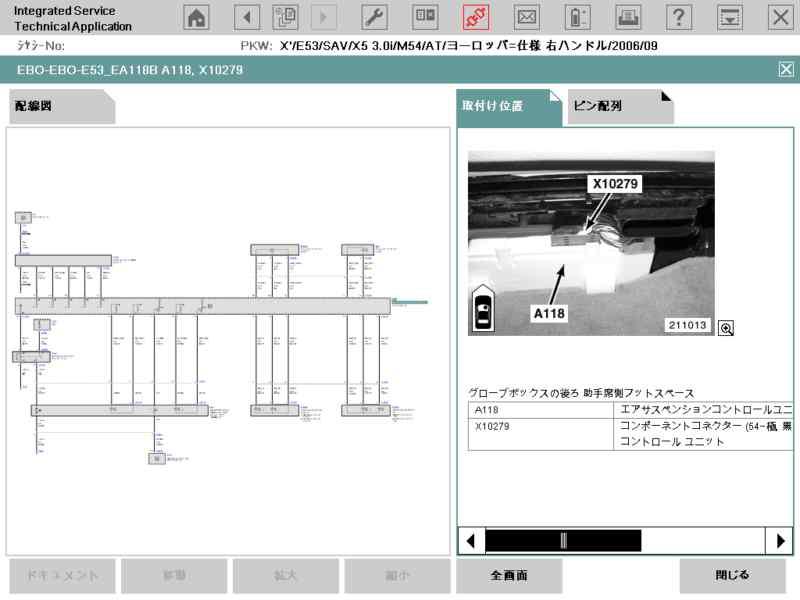Open the toolbar dropdown menu icon
800x600 pixels.
(731, 17)
